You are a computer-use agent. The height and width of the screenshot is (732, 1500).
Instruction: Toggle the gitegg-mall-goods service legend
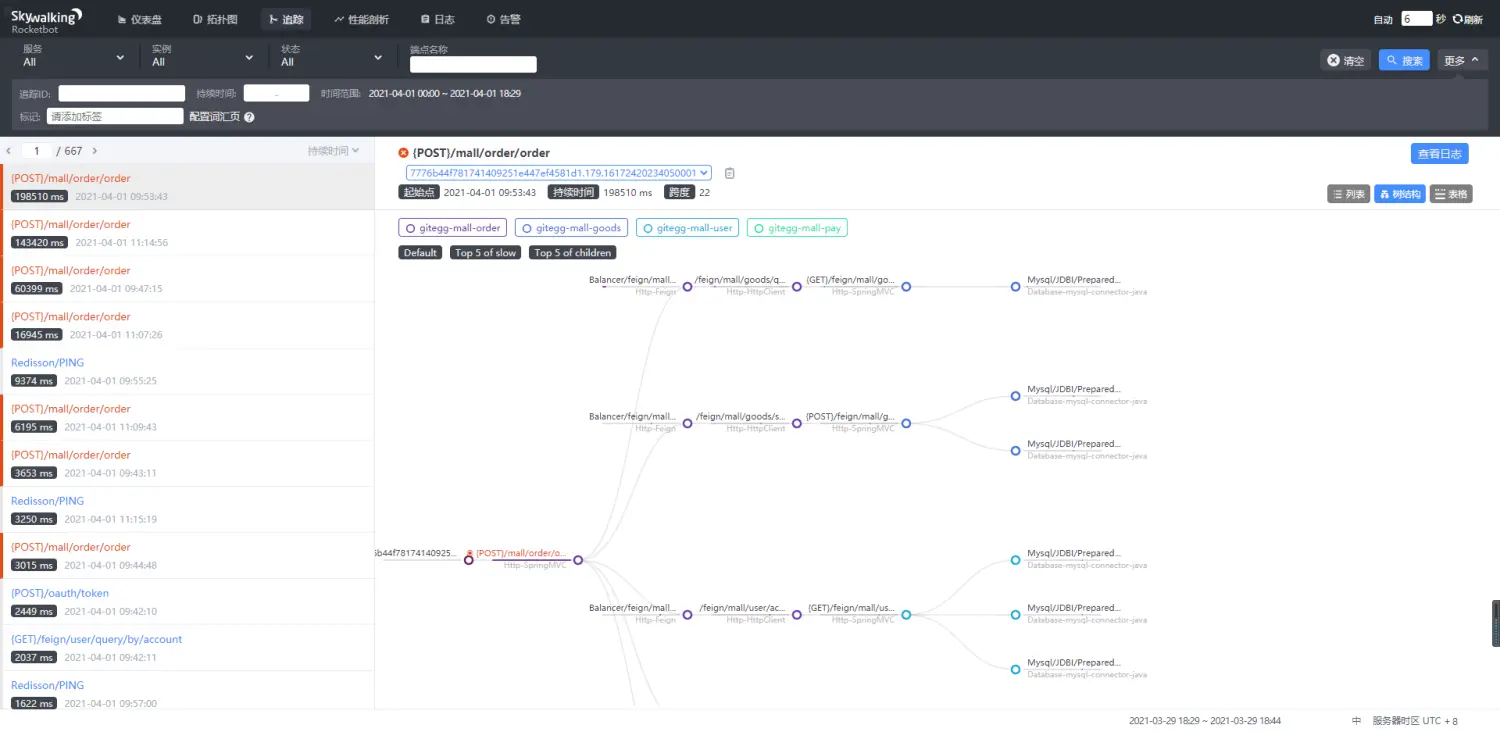tap(572, 228)
